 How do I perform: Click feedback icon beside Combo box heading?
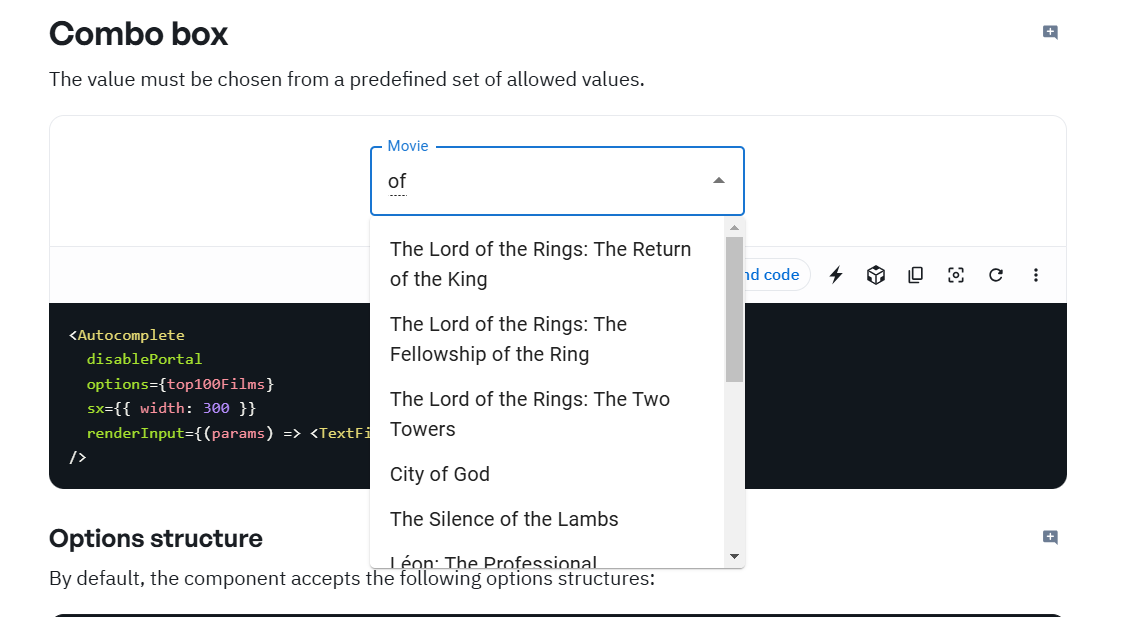pyautogui.click(x=1050, y=32)
